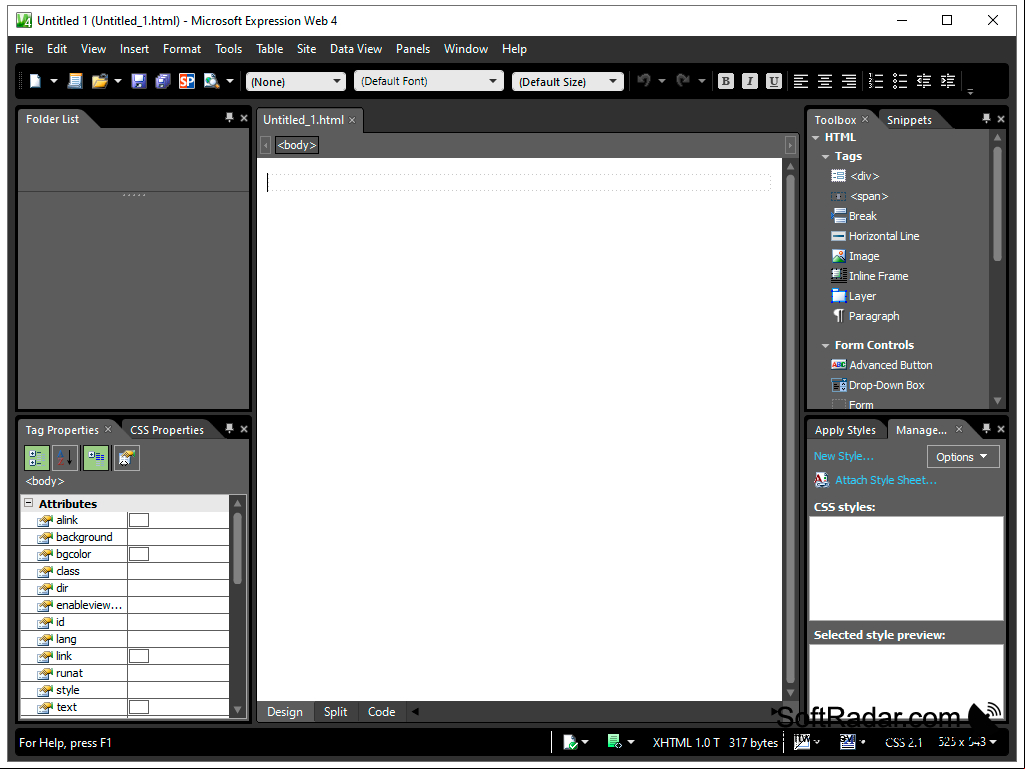Screen dimensions: 1025x769
Task: Select the Paragraph tool
Action: click(x=865, y=316)
